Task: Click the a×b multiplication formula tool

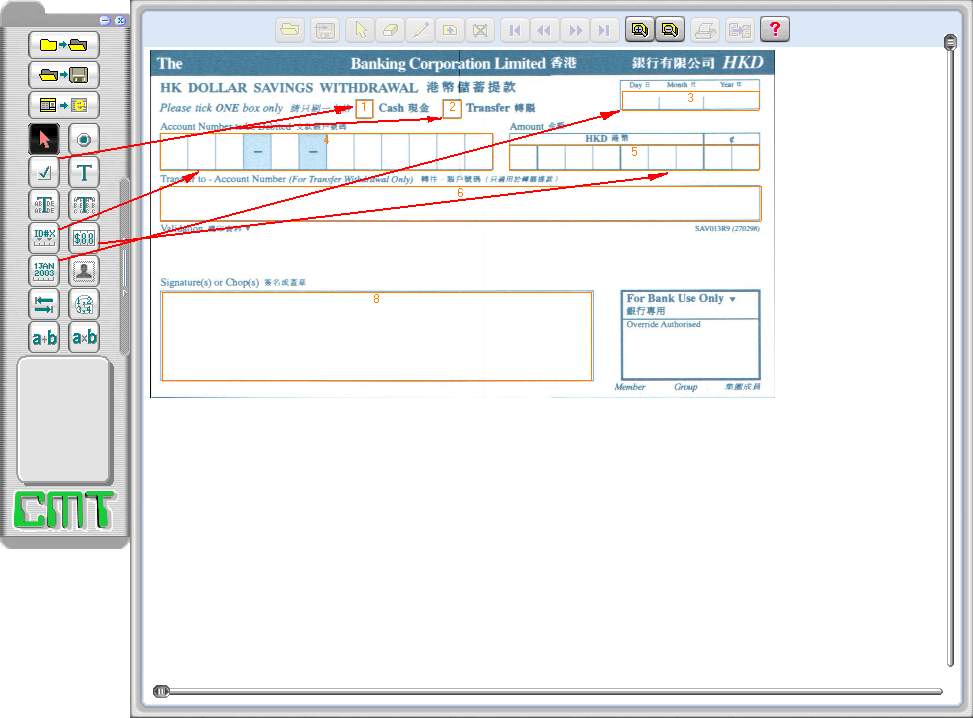Action: pos(84,337)
